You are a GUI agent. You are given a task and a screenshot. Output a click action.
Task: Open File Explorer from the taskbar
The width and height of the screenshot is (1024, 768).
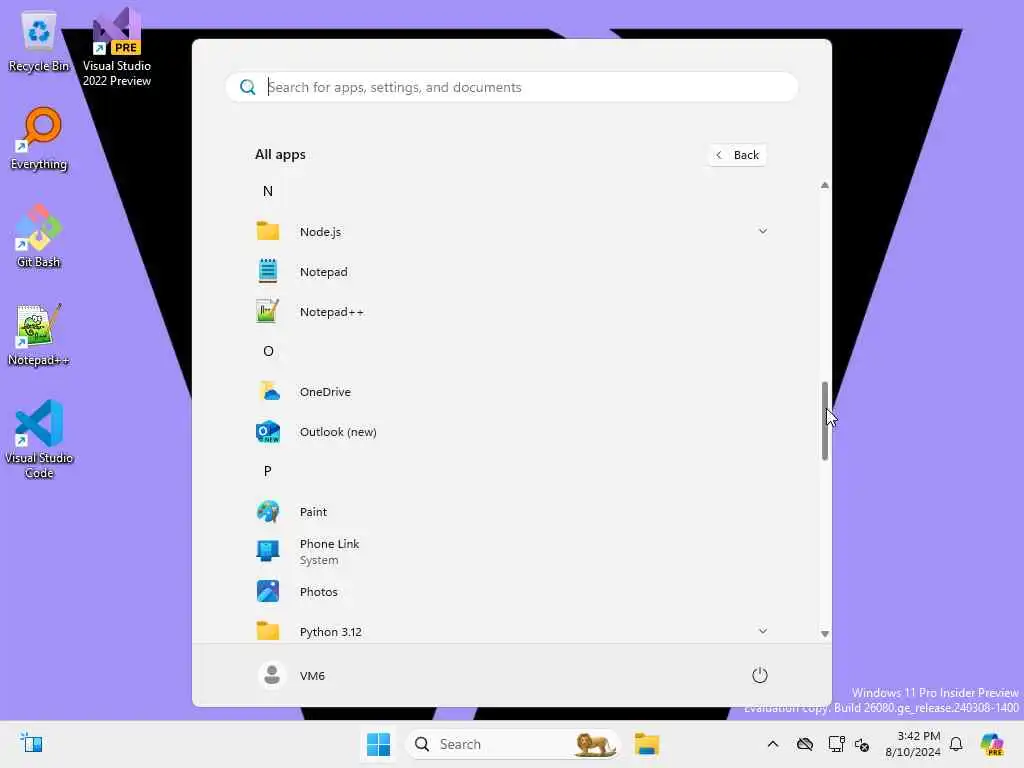pyautogui.click(x=647, y=744)
